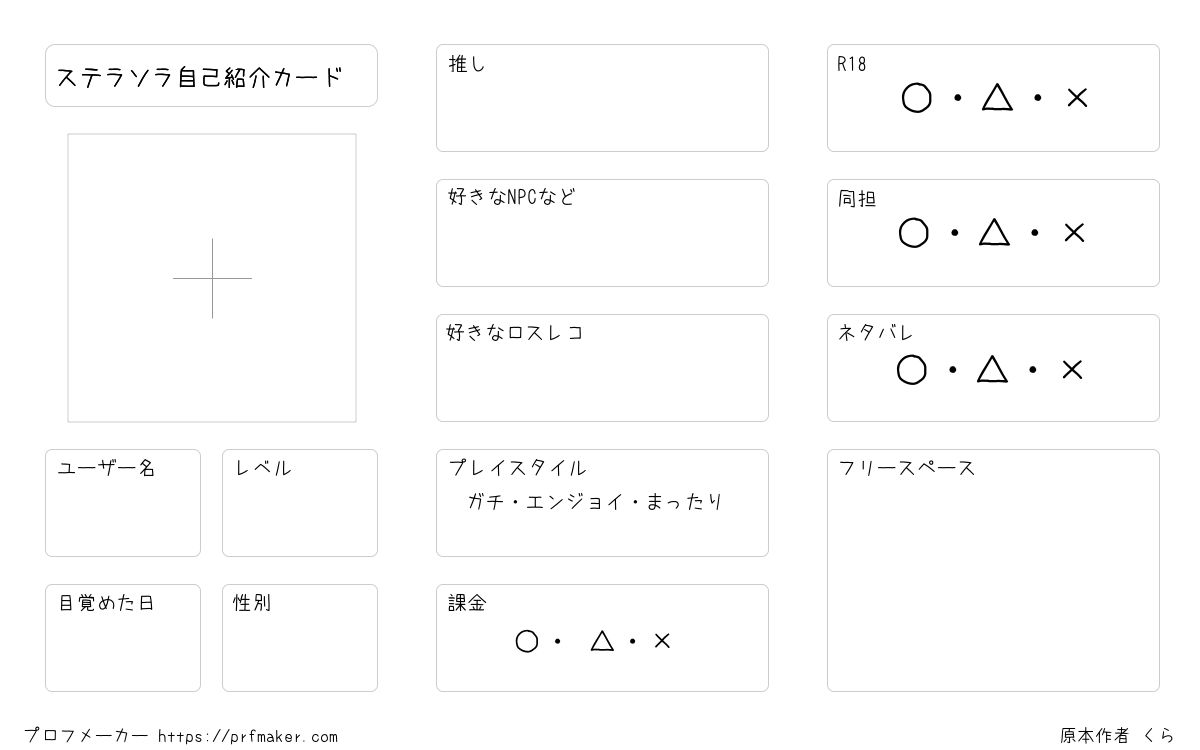Select the triangle symbol under R18

tap(997, 97)
